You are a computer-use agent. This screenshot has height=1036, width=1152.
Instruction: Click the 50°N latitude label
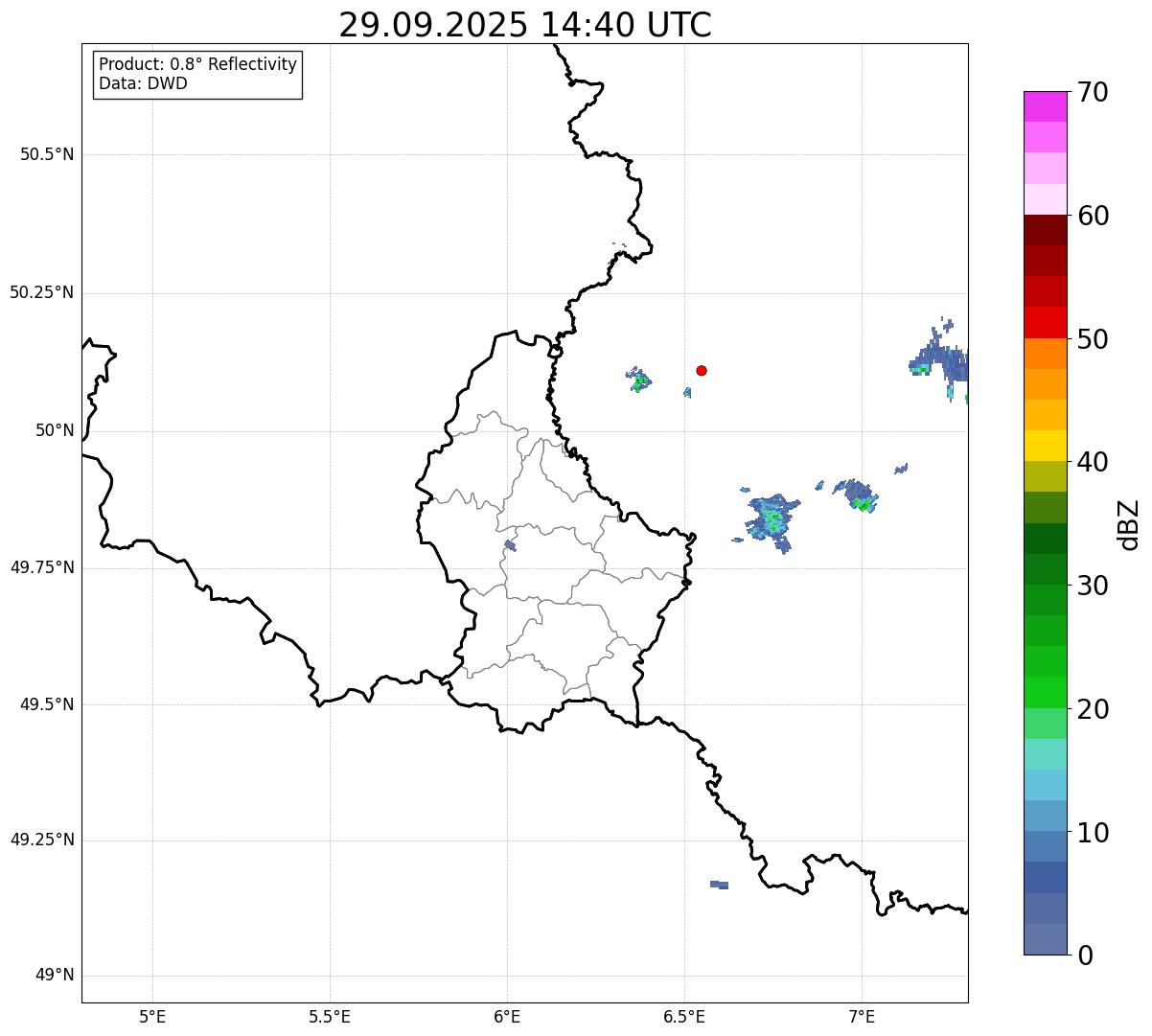point(55,430)
